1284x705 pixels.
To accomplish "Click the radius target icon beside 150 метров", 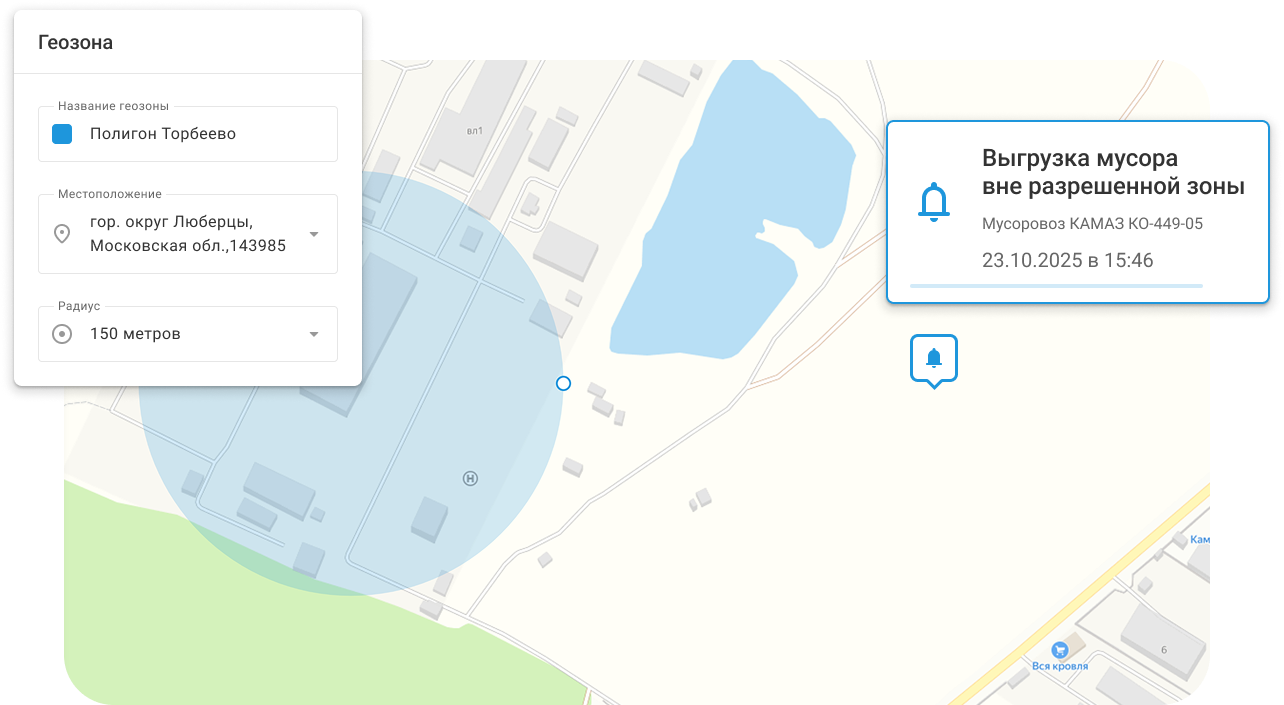I will tap(62, 334).
